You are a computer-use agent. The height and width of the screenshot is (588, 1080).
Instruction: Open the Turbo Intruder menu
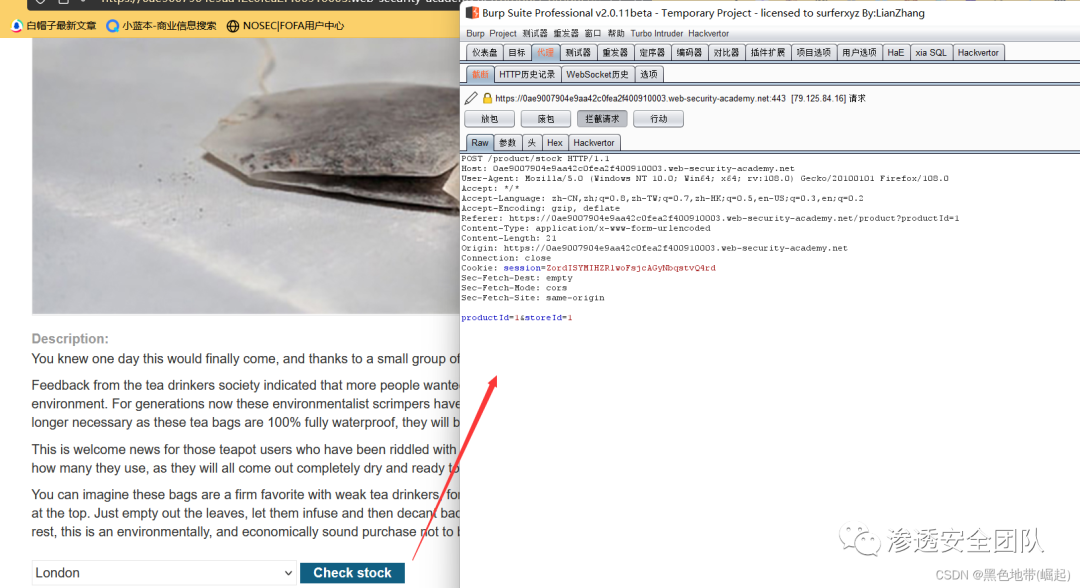click(656, 33)
